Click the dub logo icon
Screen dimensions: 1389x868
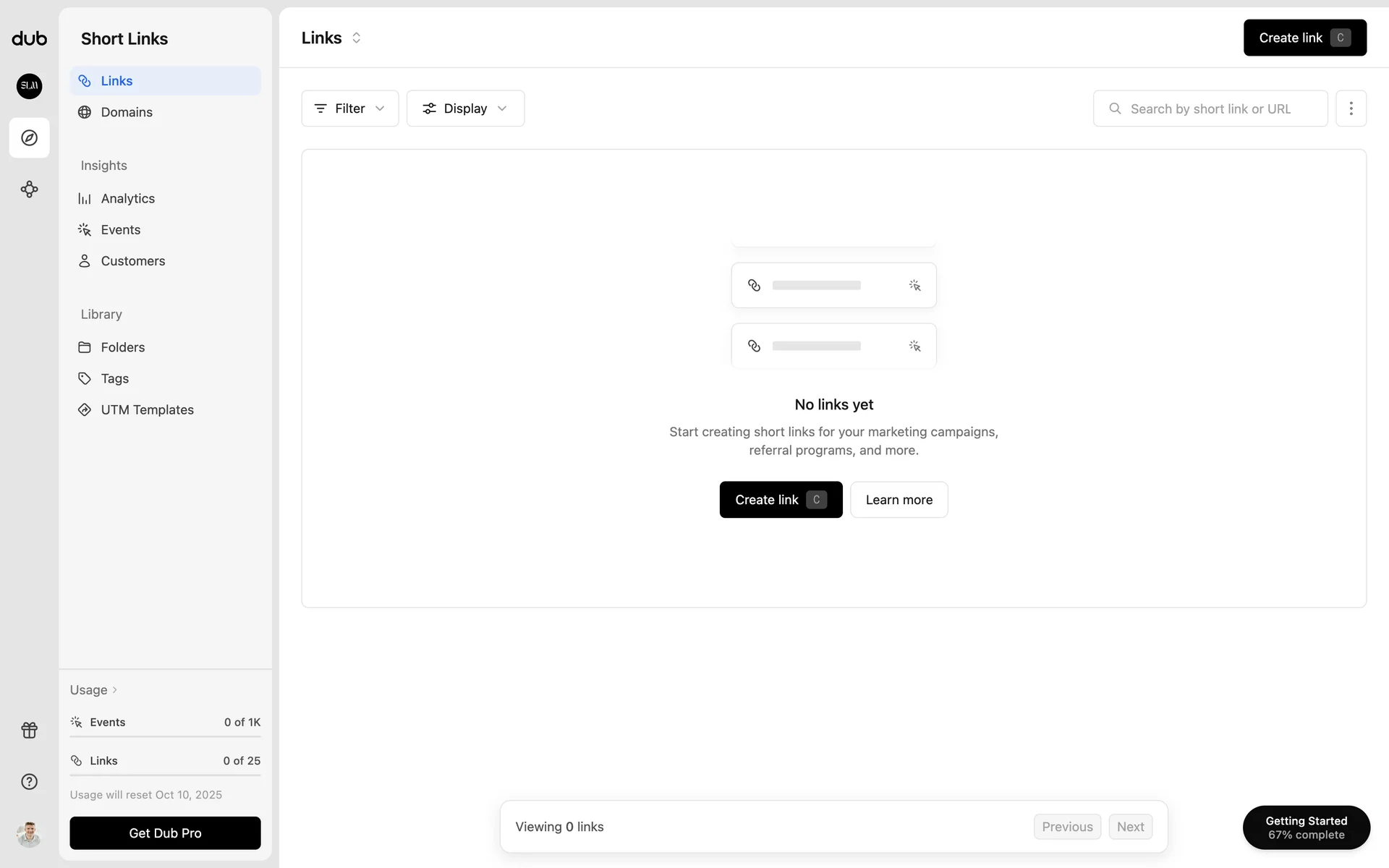click(29, 38)
